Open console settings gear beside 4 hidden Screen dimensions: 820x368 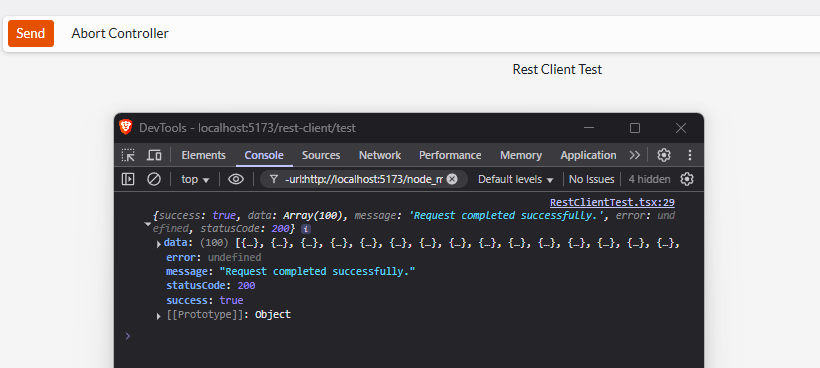687,179
